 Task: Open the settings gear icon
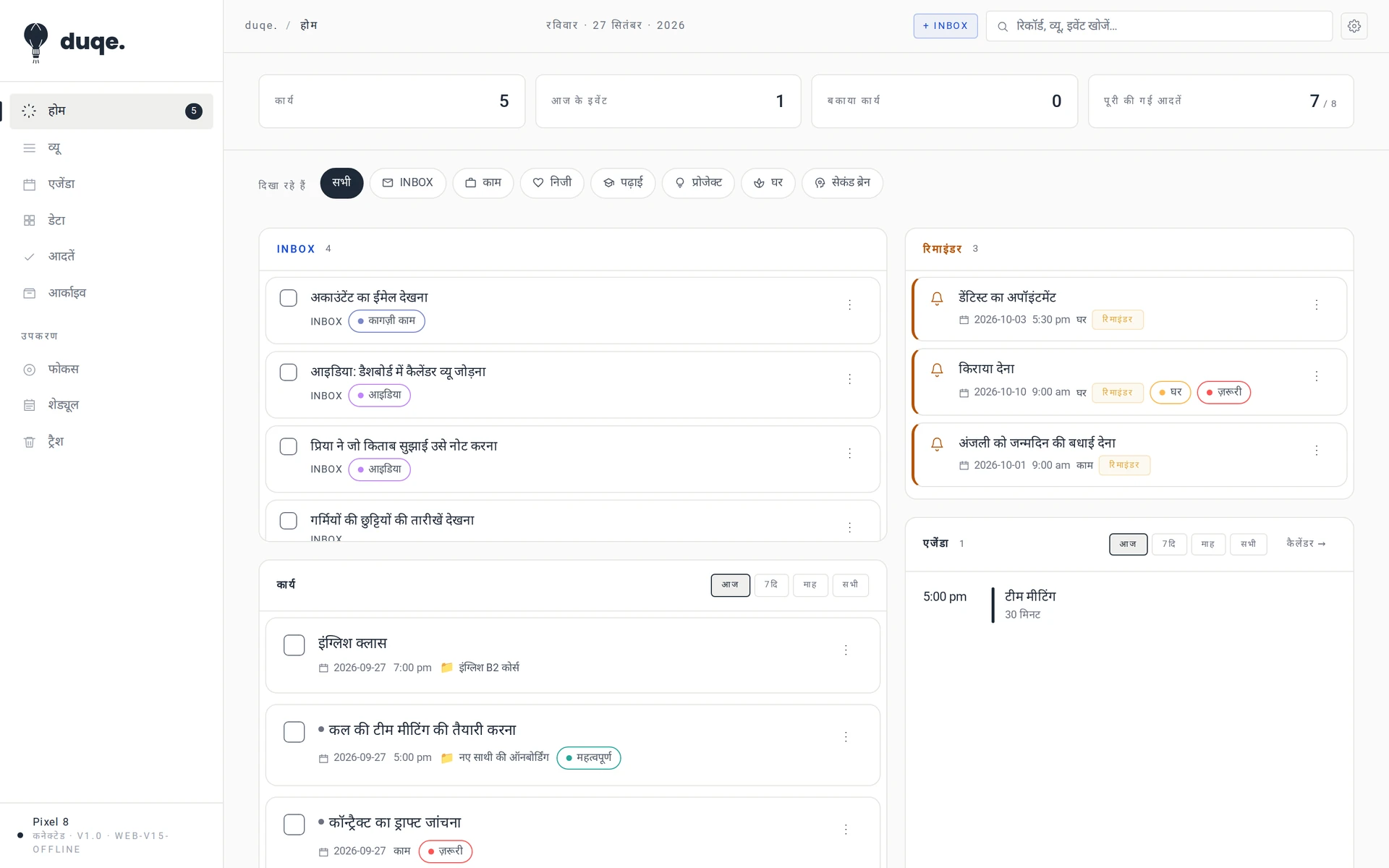tap(1354, 26)
